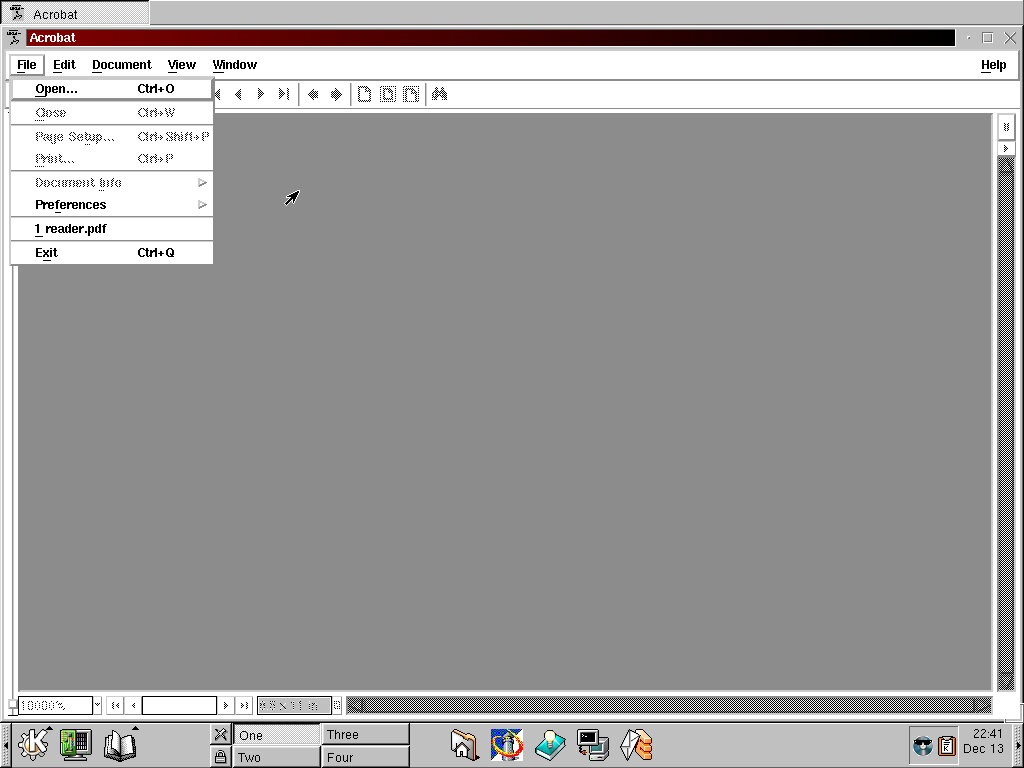The height and width of the screenshot is (768, 1024).
Task: Open the KDE K start menu
Action: [34, 744]
